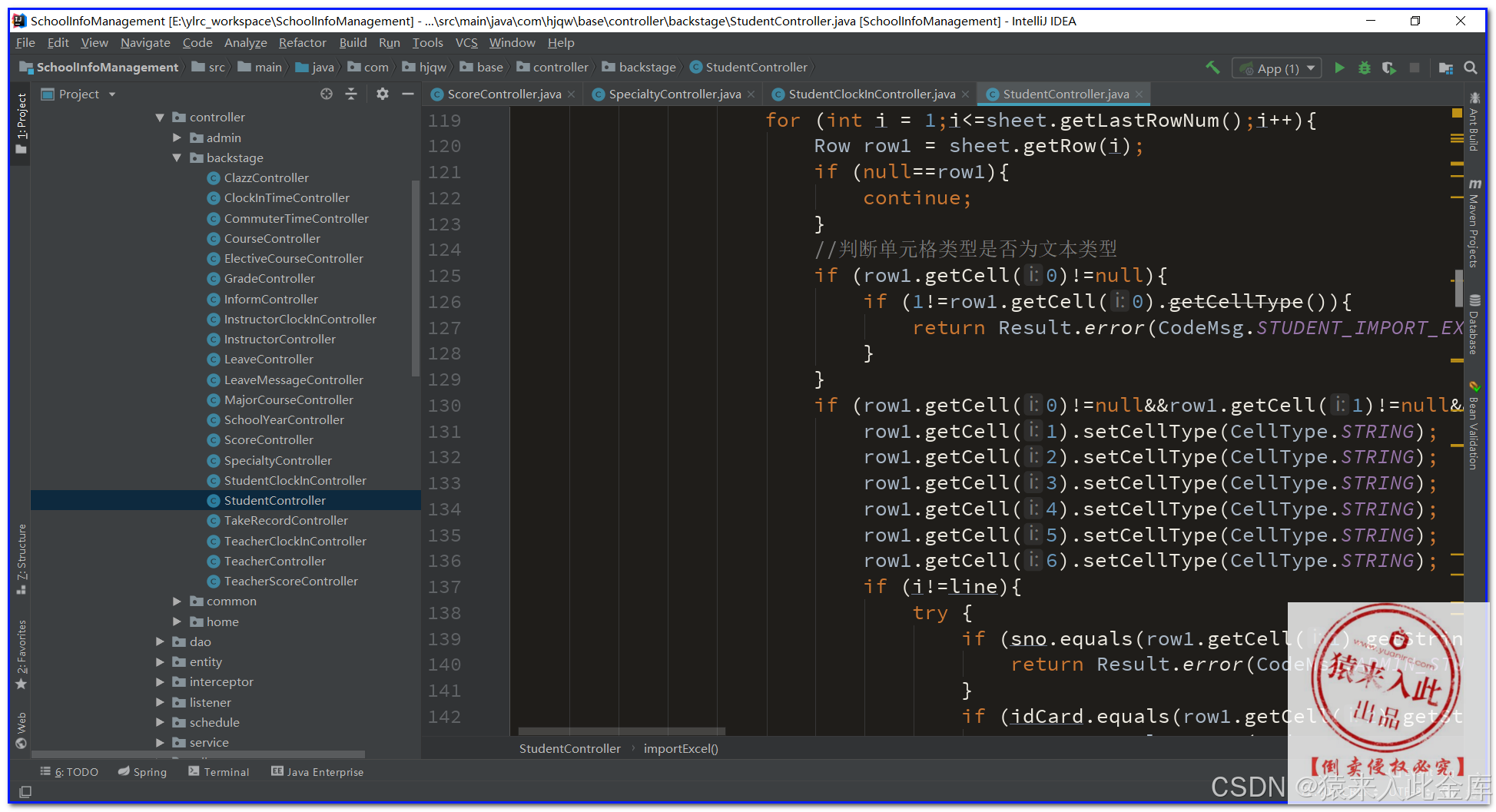Image resolution: width=1496 pixels, height=812 pixels.
Task: Open the Terminal tool window
Action: pyautogui.click(x=219, y=772)
